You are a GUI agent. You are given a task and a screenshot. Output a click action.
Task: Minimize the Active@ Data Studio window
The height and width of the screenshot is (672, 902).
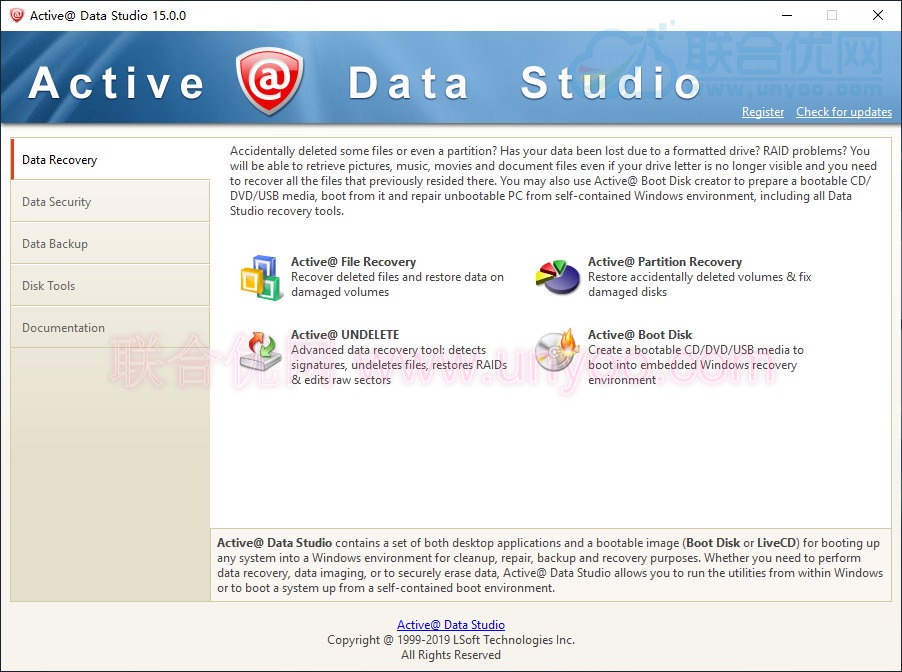point(787,16)
